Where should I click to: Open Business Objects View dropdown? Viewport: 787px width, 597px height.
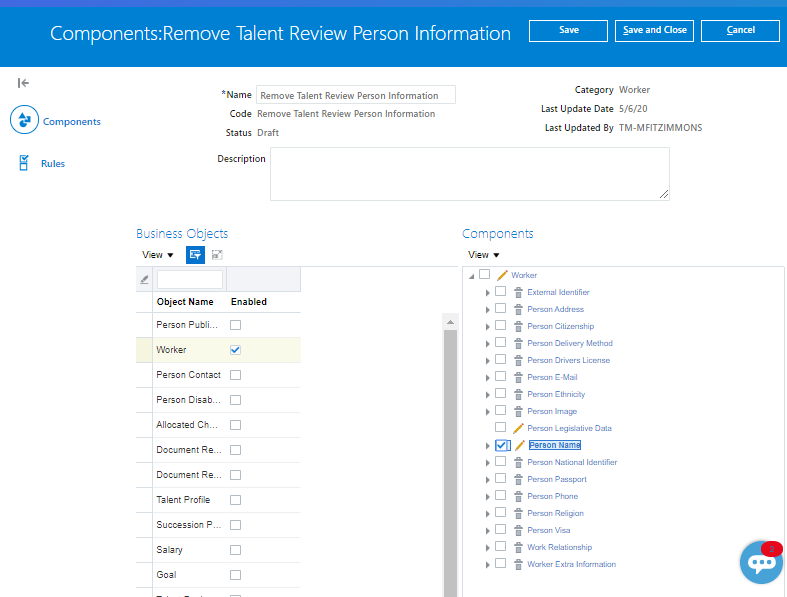point(157,255)
